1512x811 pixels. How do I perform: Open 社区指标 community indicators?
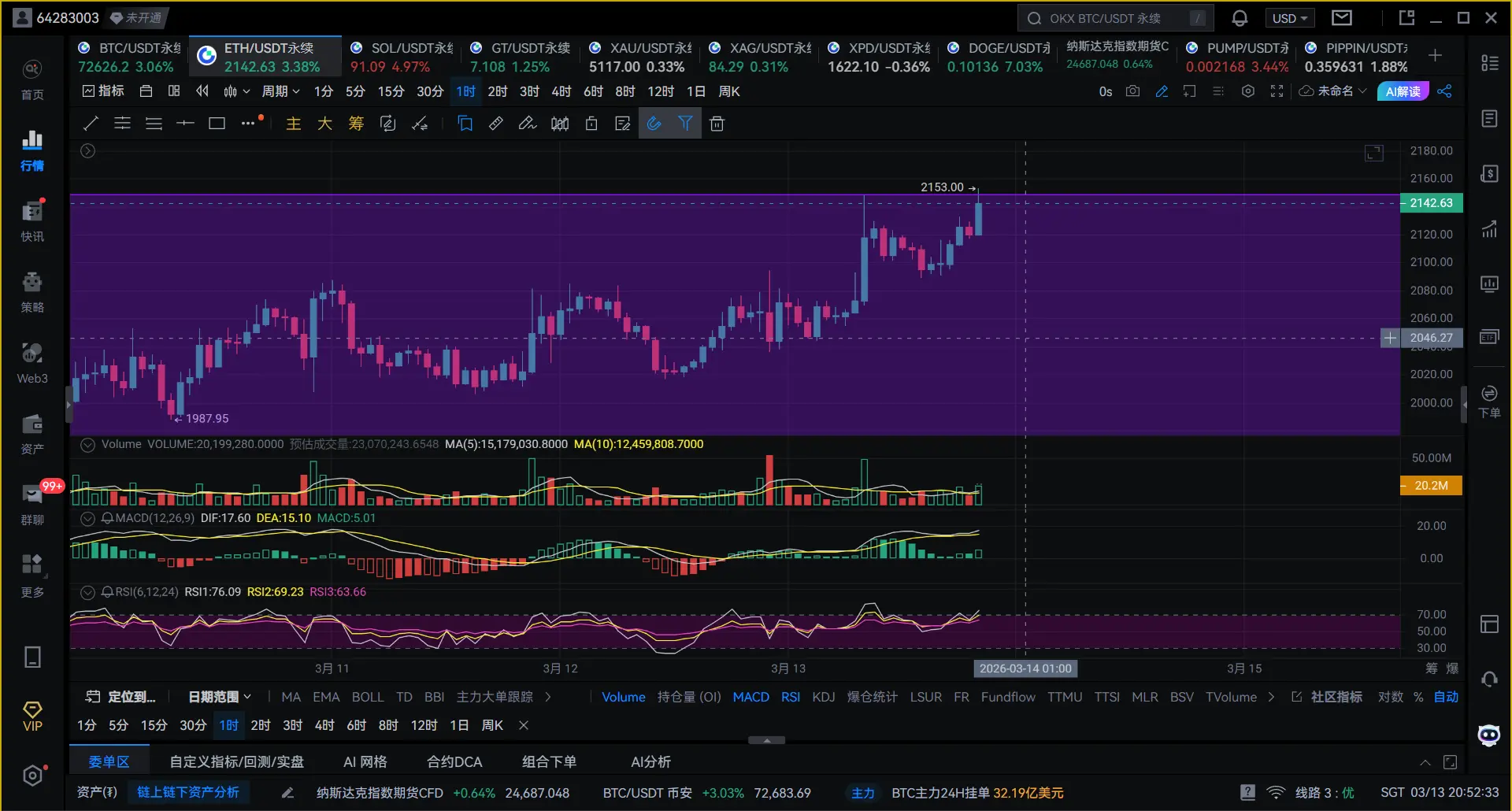pos(1327,697)
